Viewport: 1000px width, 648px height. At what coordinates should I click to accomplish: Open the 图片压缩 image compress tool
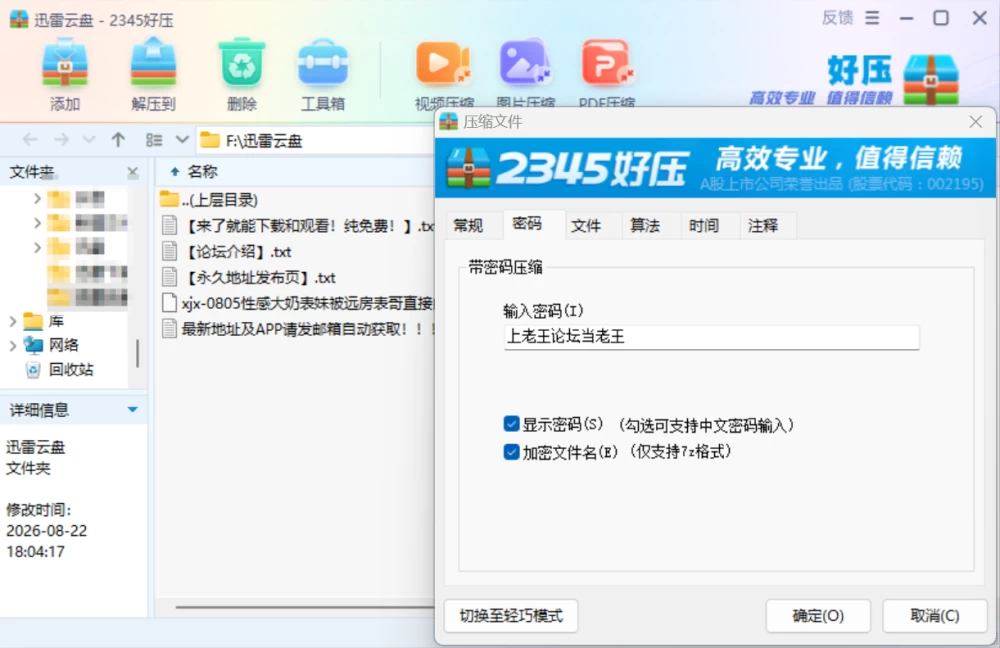pos(526,74)
